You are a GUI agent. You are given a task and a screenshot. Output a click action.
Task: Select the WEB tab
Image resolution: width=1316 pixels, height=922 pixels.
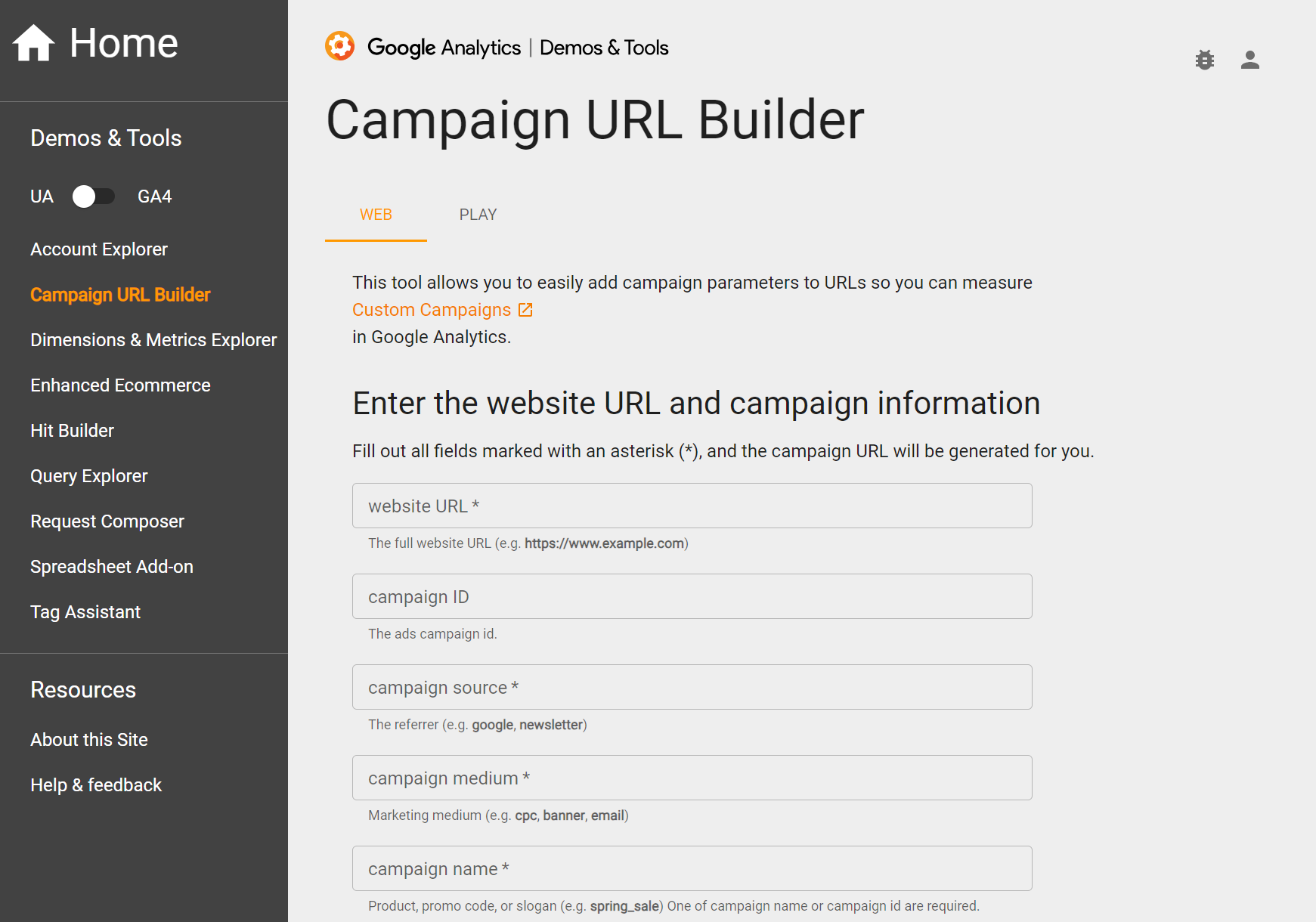376,215
